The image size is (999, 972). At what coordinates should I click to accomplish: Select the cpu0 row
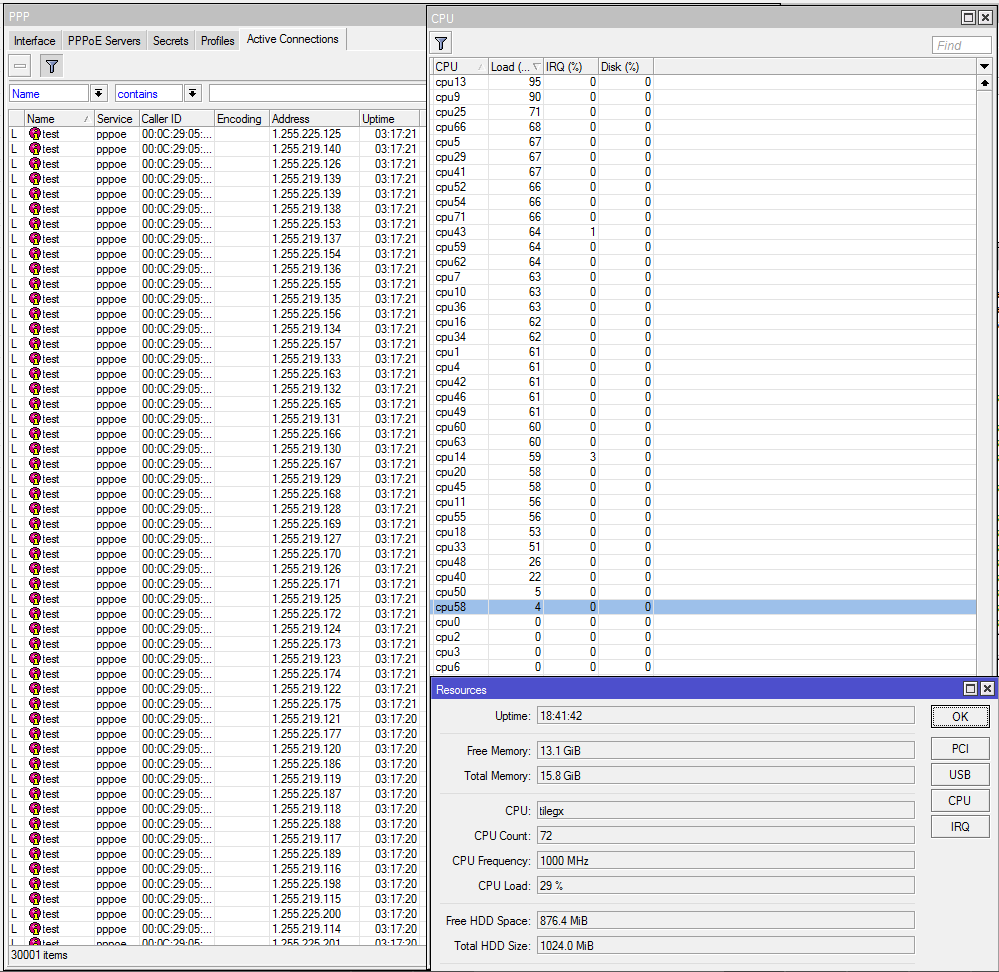pyautogui.click(x=703, y=622)
